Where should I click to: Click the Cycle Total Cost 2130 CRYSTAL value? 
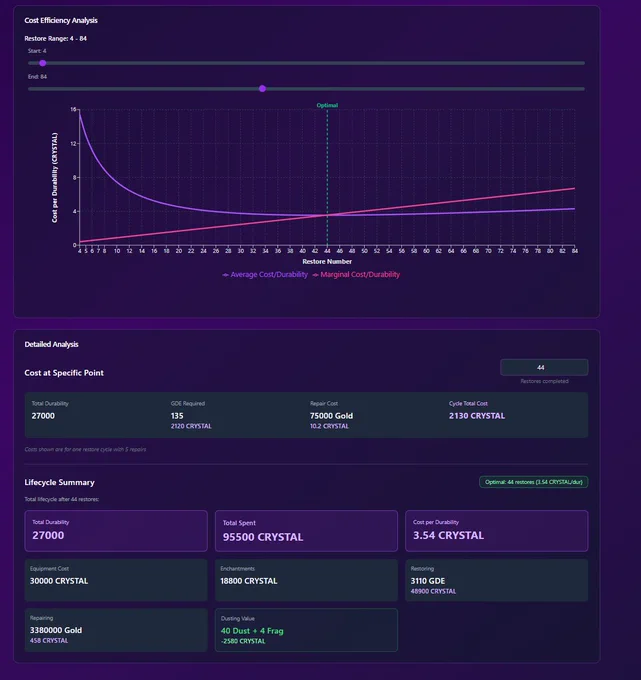[x=477, y=416]
